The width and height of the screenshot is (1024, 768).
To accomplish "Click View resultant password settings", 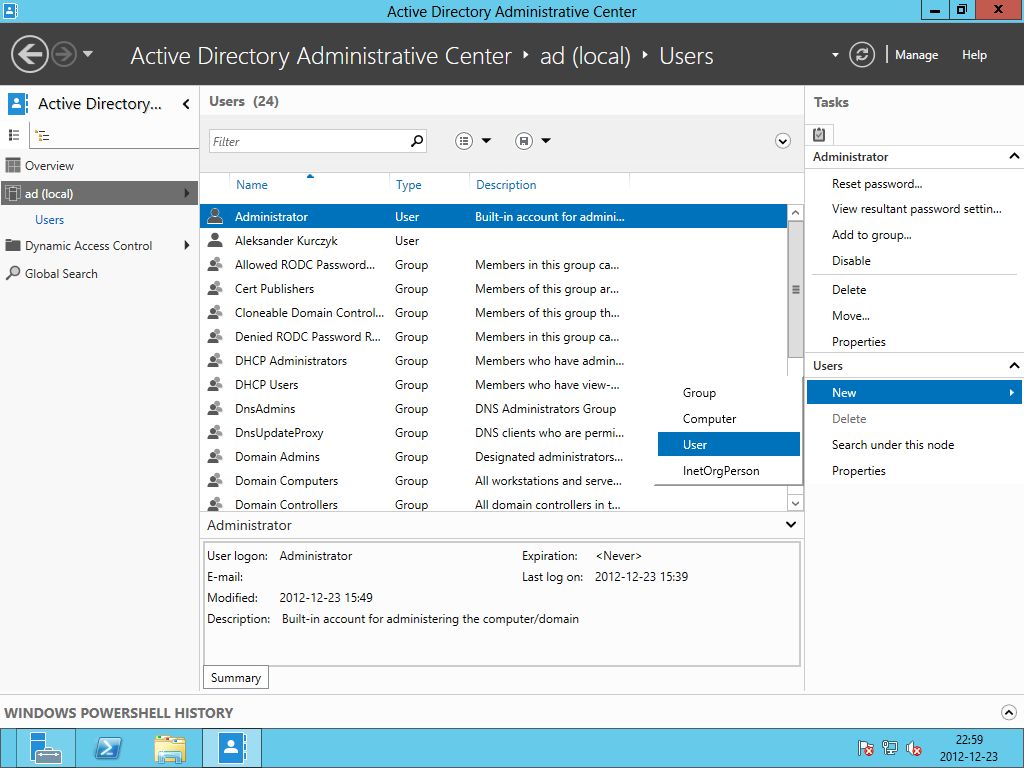I will pyautogui.click(x=916, y=209).
